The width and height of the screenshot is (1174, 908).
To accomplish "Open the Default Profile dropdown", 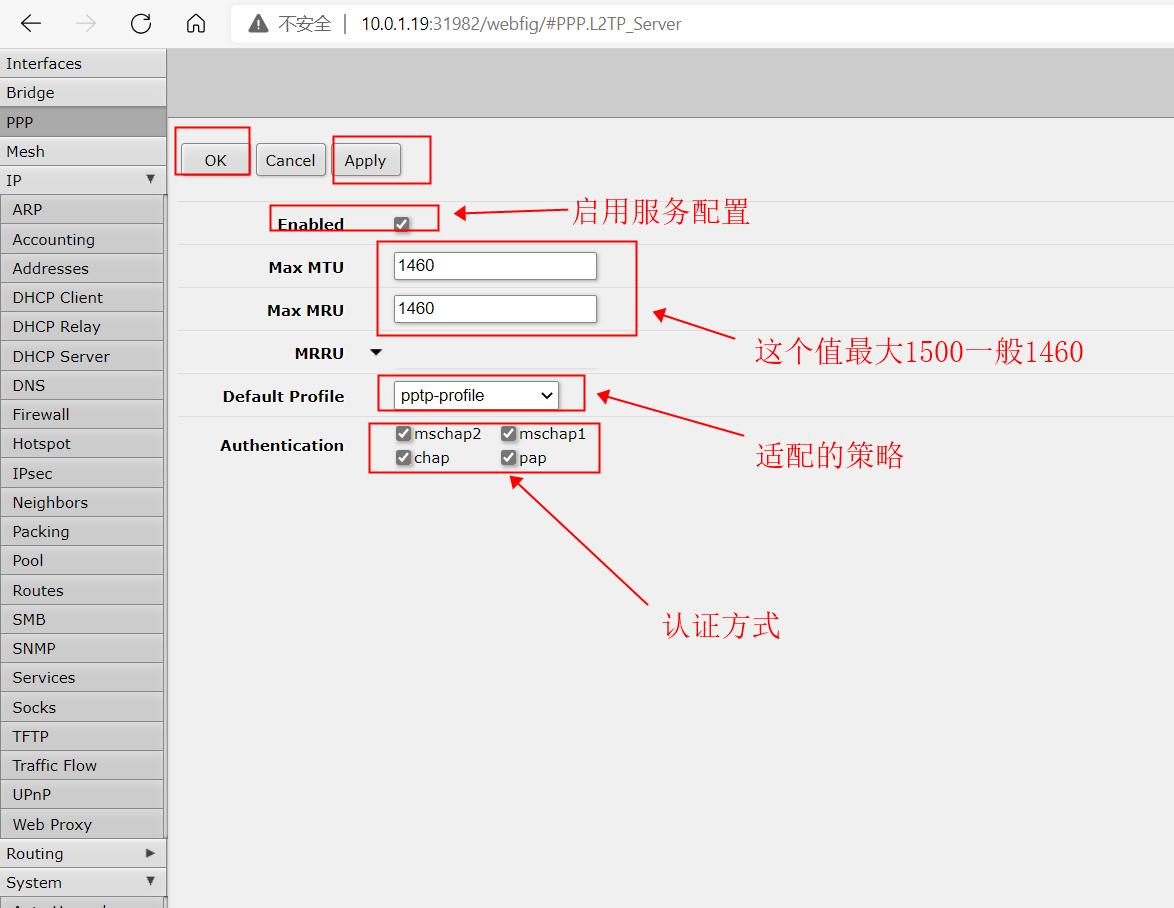I will pos(475,396).
